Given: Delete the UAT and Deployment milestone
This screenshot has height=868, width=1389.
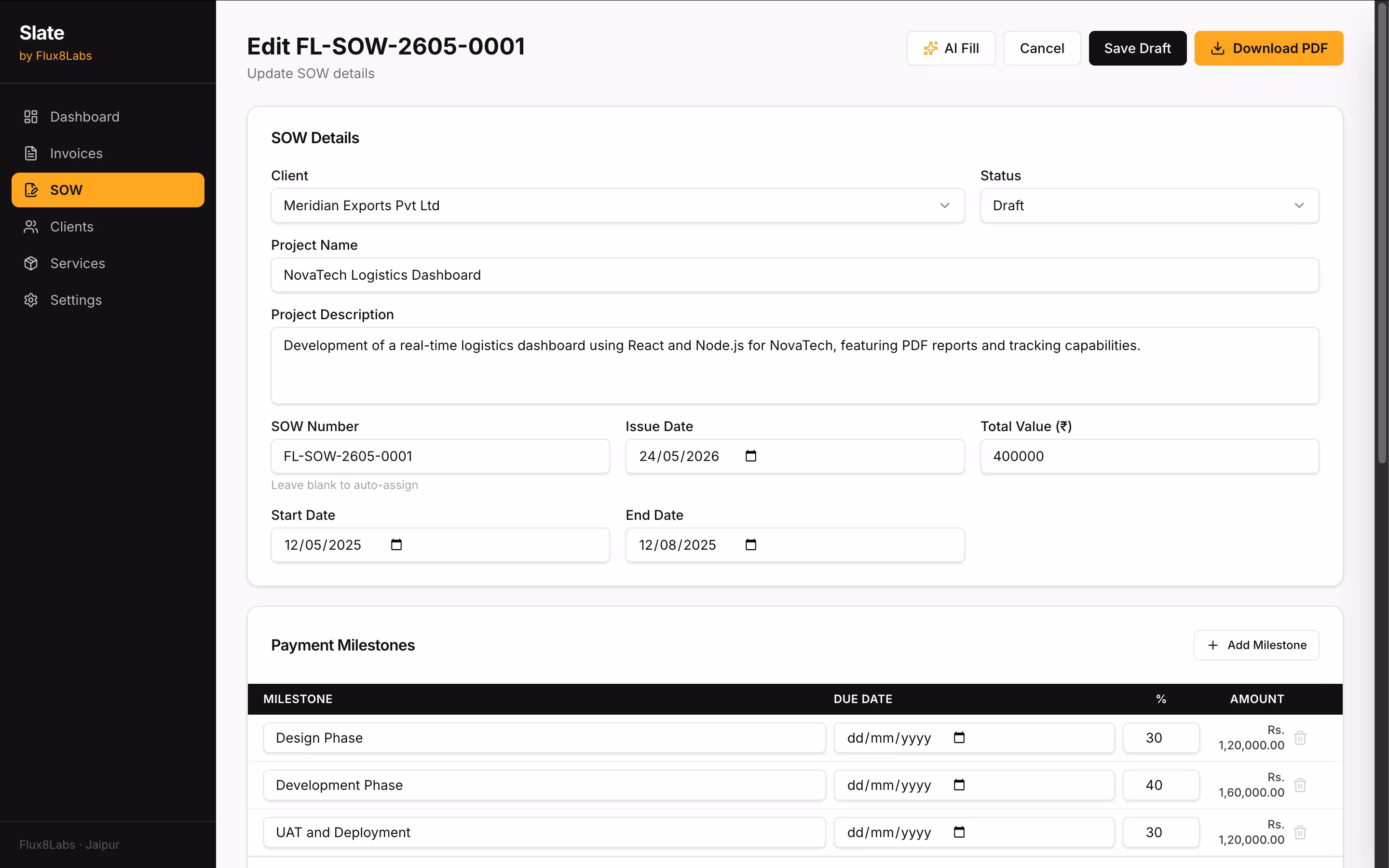Looking at the screenshot, I should pyautogui.click(x=1300, y=832).
